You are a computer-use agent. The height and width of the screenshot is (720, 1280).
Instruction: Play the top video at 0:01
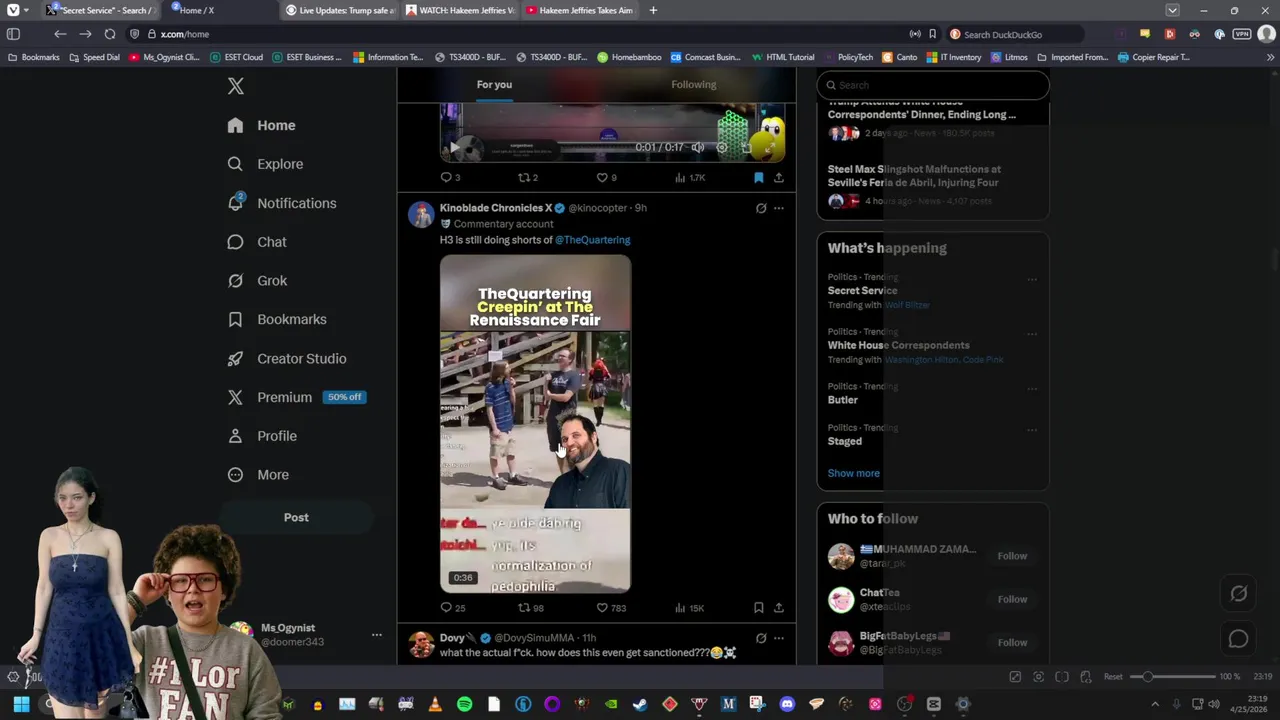click(x=454, y=148)
